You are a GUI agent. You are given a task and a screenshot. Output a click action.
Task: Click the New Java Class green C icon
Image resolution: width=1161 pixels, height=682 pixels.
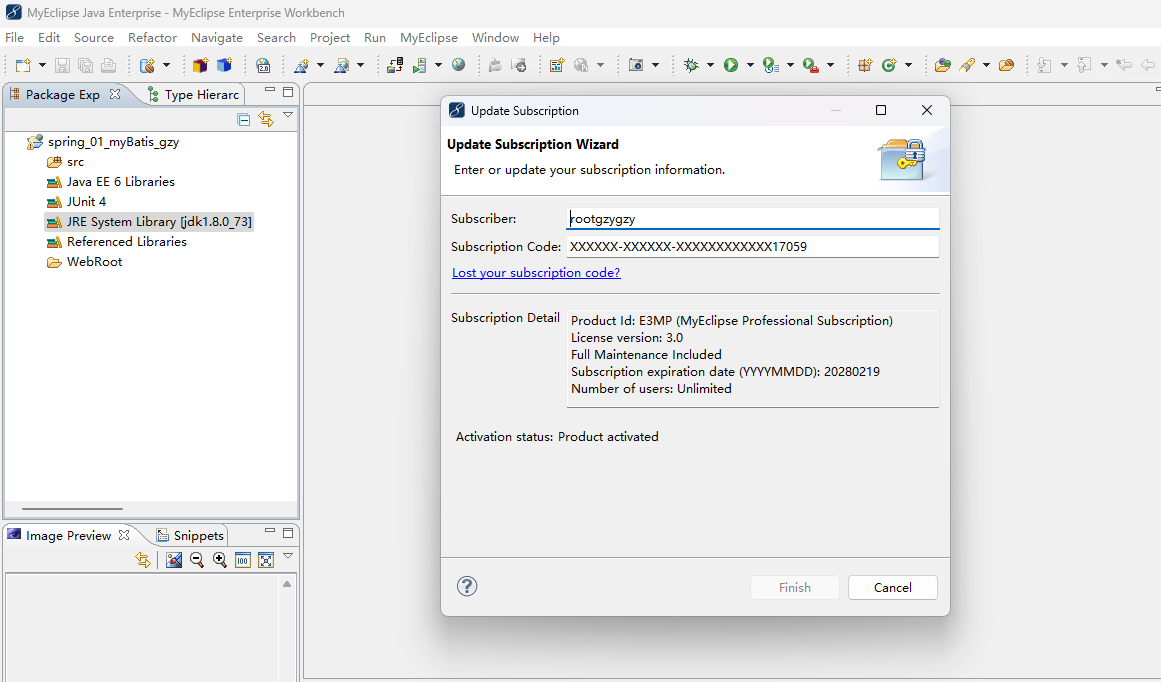tap(889, 65)
